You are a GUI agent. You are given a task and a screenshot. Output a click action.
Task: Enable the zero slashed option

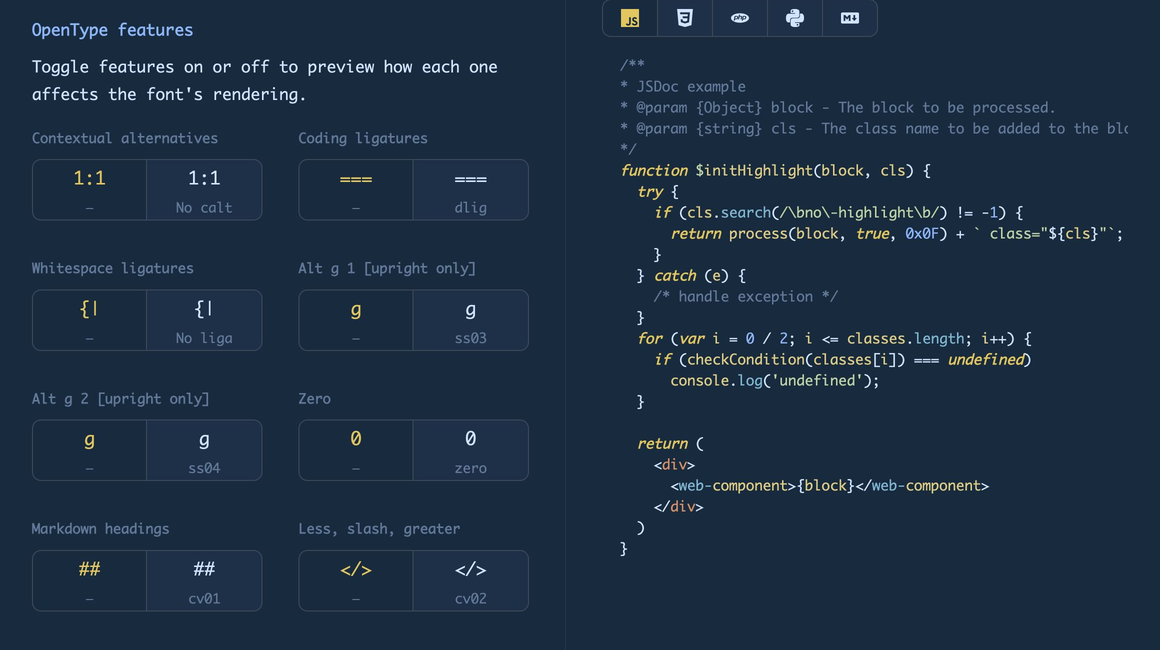pyautogui.click(x=471, y=450)
